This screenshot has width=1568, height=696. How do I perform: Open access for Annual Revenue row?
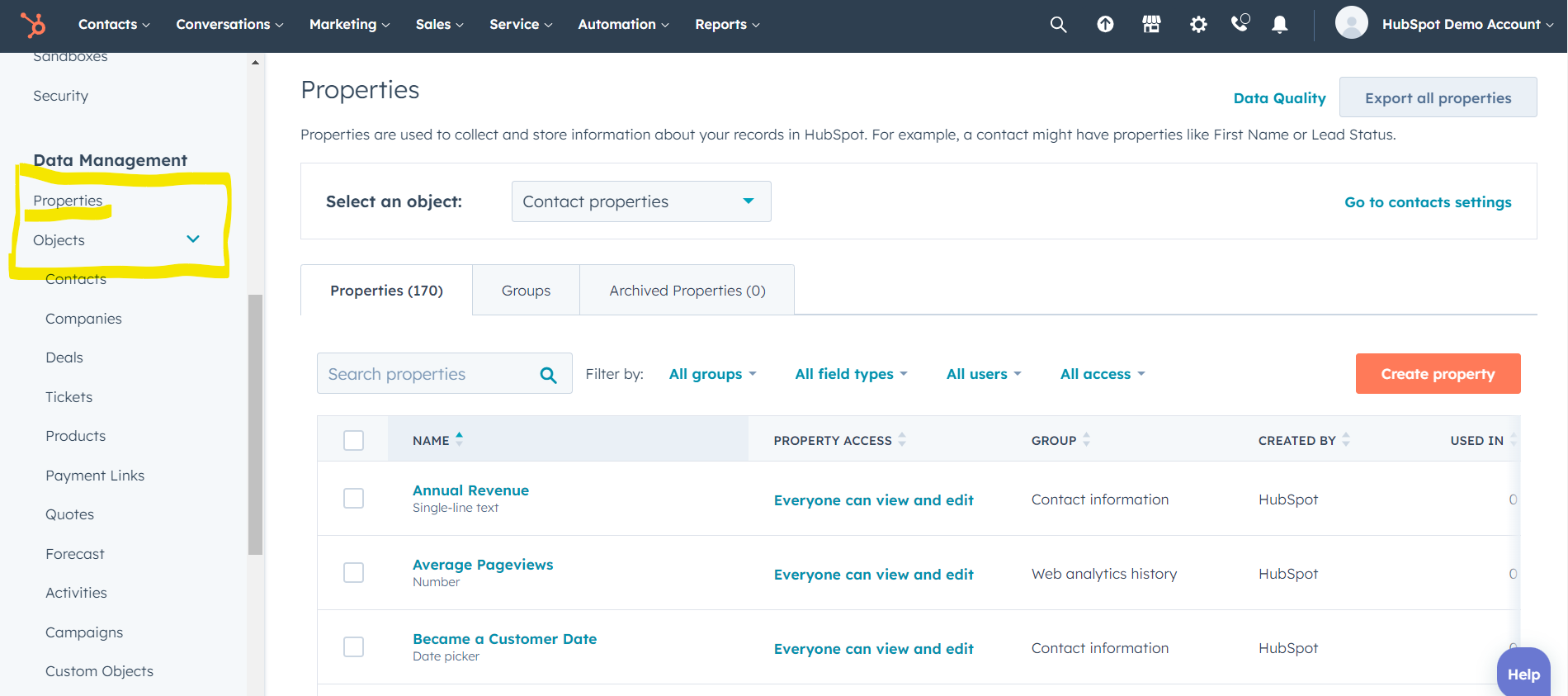[x=873, y=500]
